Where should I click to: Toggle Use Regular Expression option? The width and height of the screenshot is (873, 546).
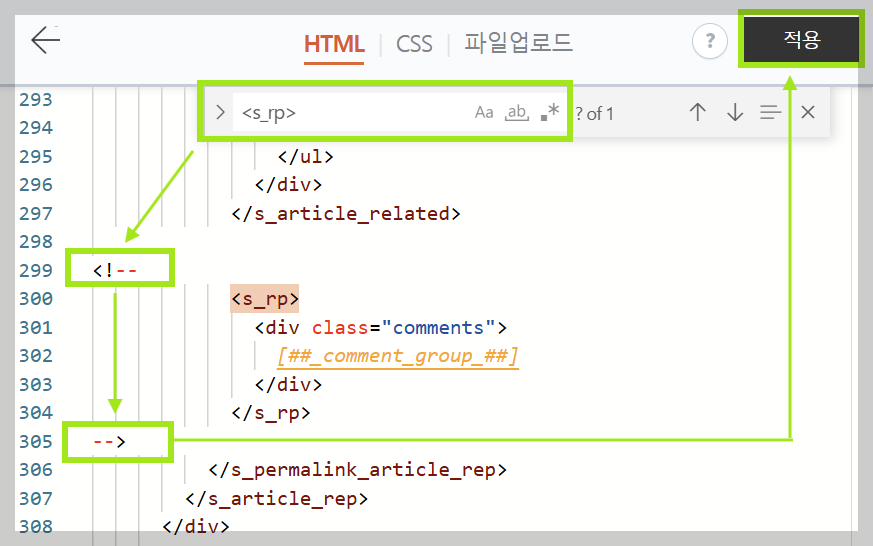tap(550, 112)
